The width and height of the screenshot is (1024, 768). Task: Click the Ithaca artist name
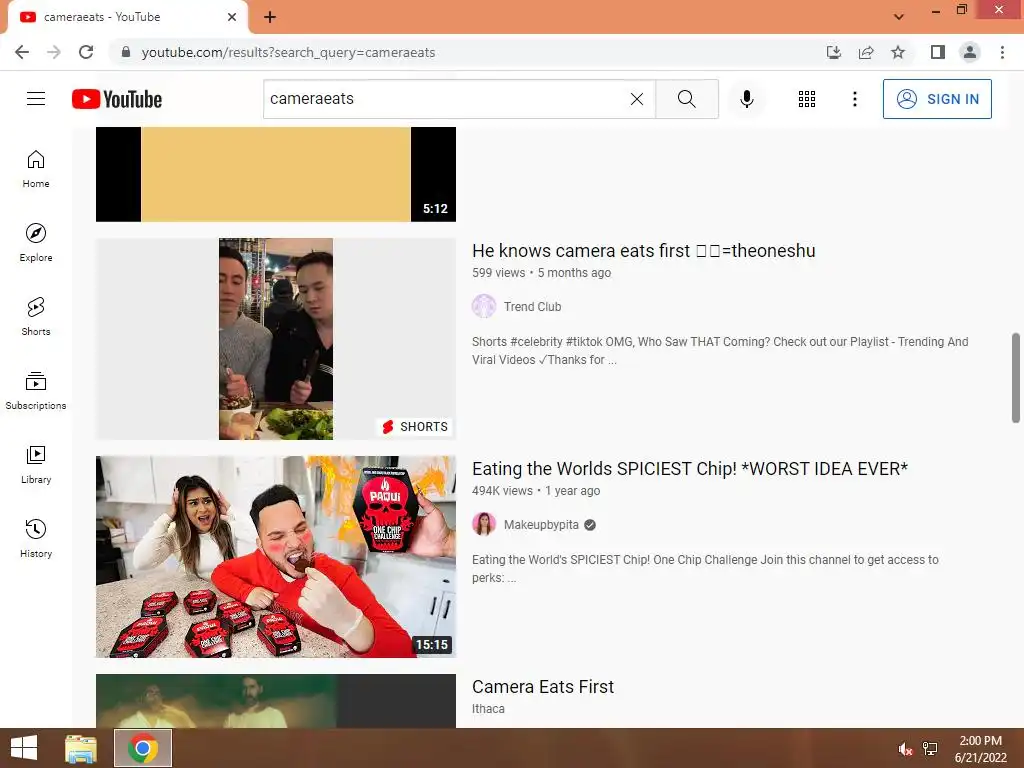(488, 709)
